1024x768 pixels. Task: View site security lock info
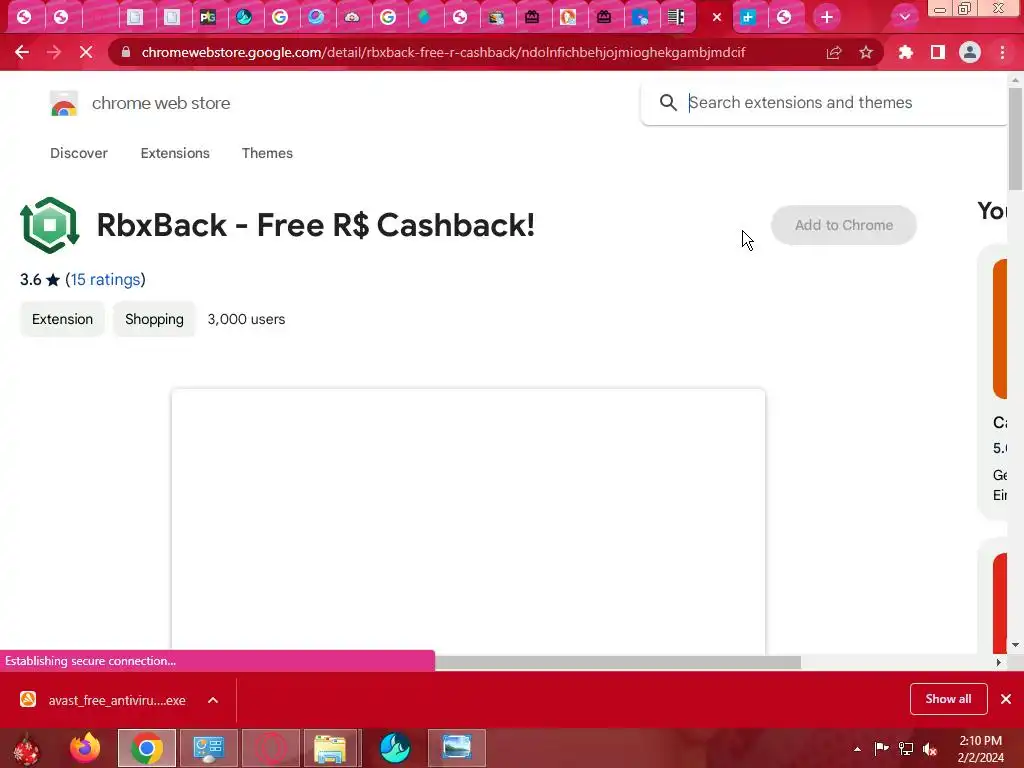tap(126, 52)
